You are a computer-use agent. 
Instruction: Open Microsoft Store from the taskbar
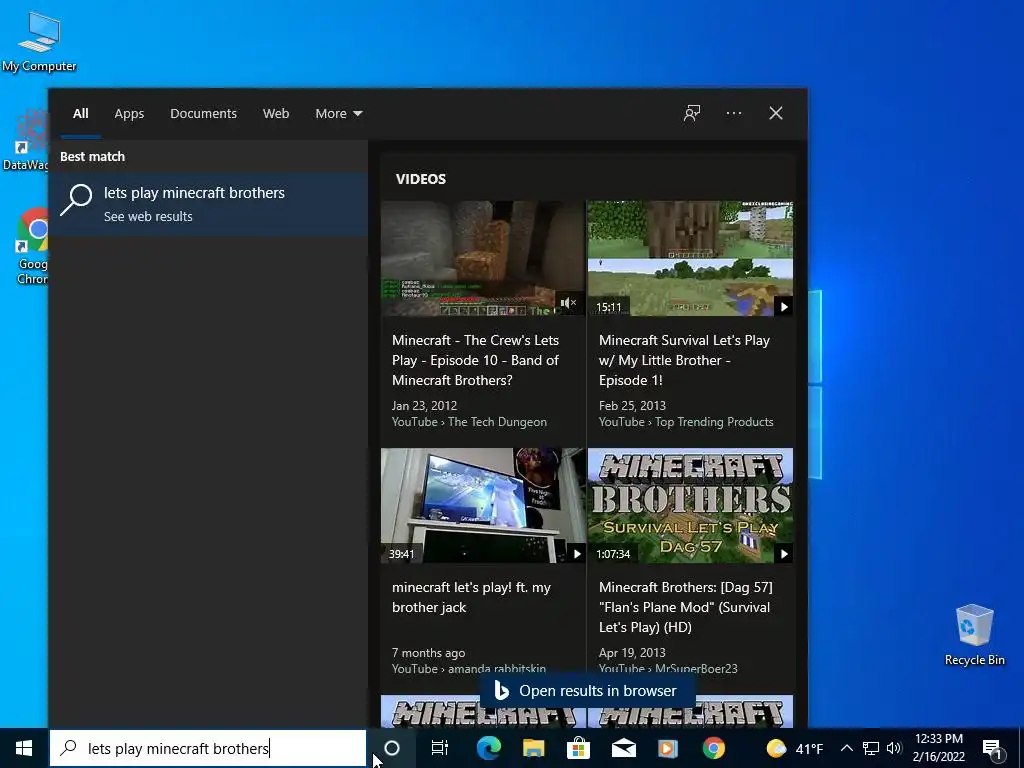578,748
